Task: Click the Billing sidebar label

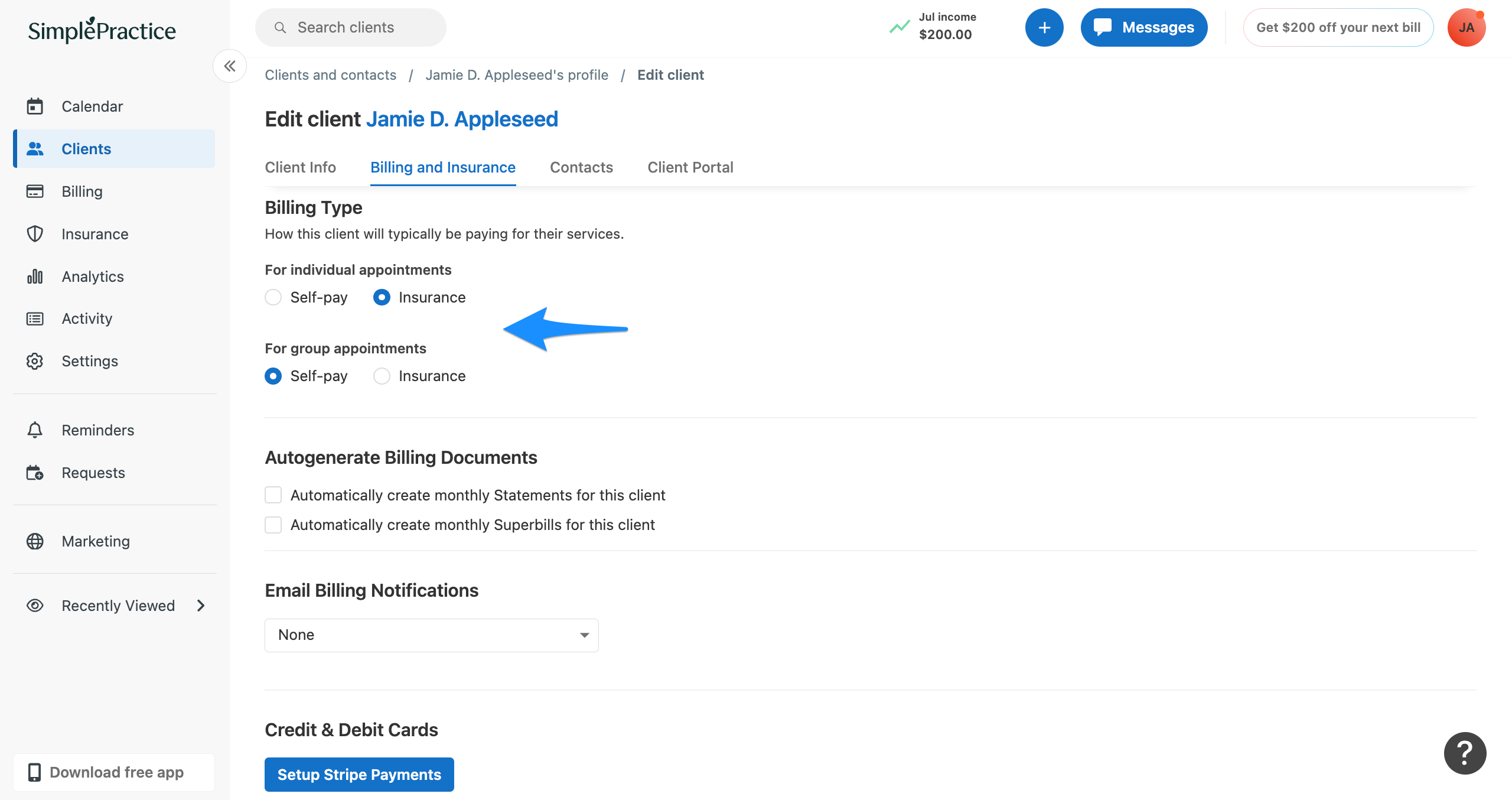Action: (x=82, y=191)
